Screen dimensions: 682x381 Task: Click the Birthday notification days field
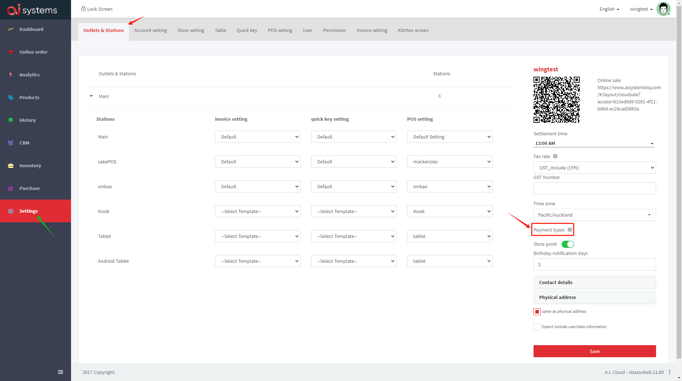tap(595, 264)
